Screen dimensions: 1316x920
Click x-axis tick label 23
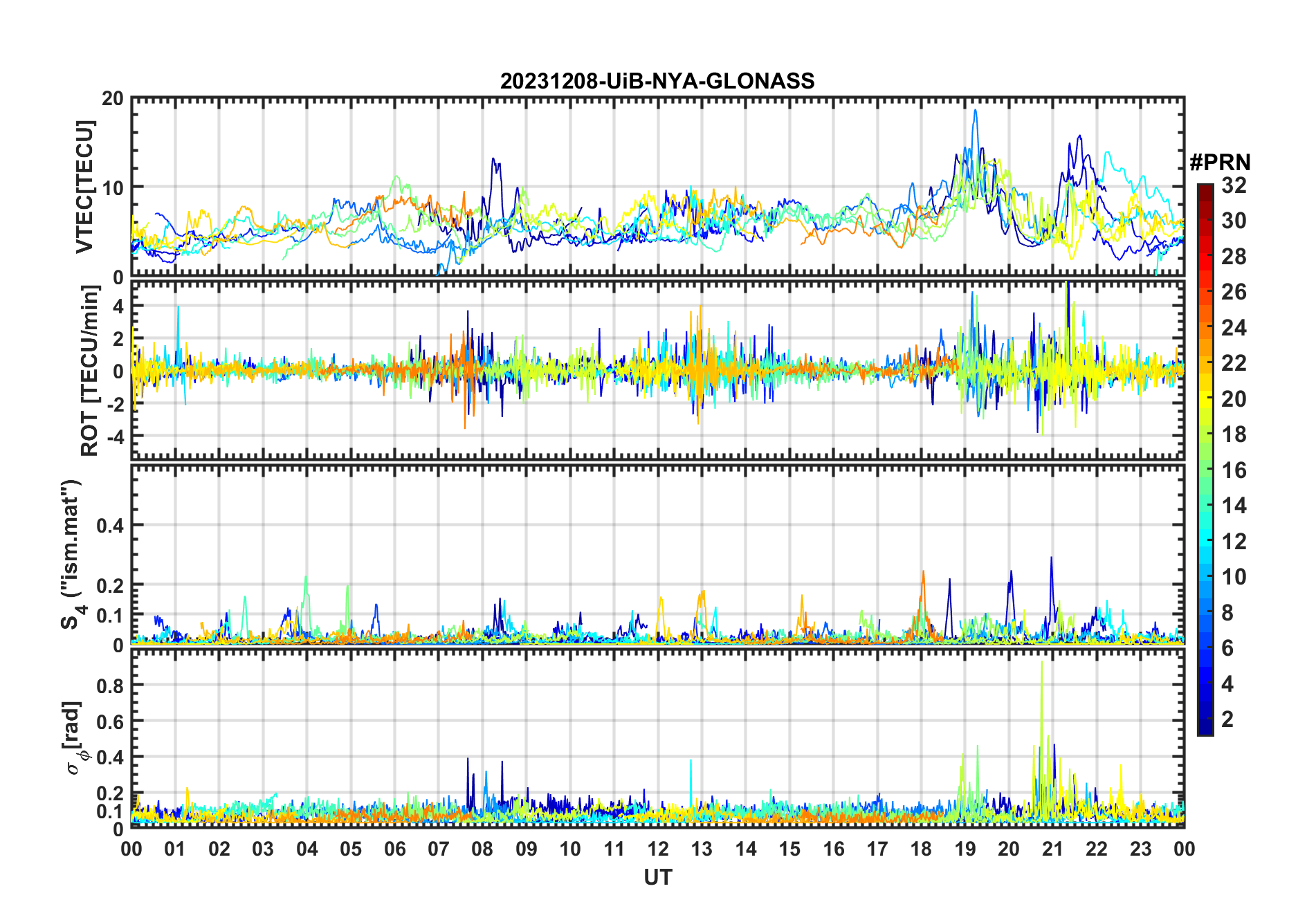click(1140, 849)
